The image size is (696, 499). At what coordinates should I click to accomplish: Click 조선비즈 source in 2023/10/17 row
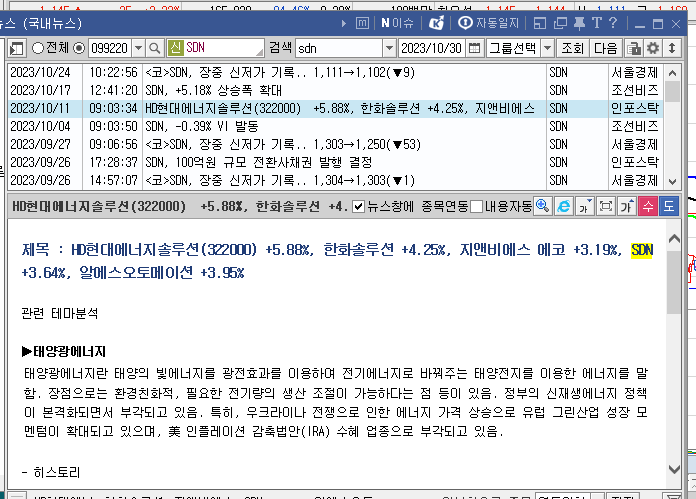coord(634,91)
